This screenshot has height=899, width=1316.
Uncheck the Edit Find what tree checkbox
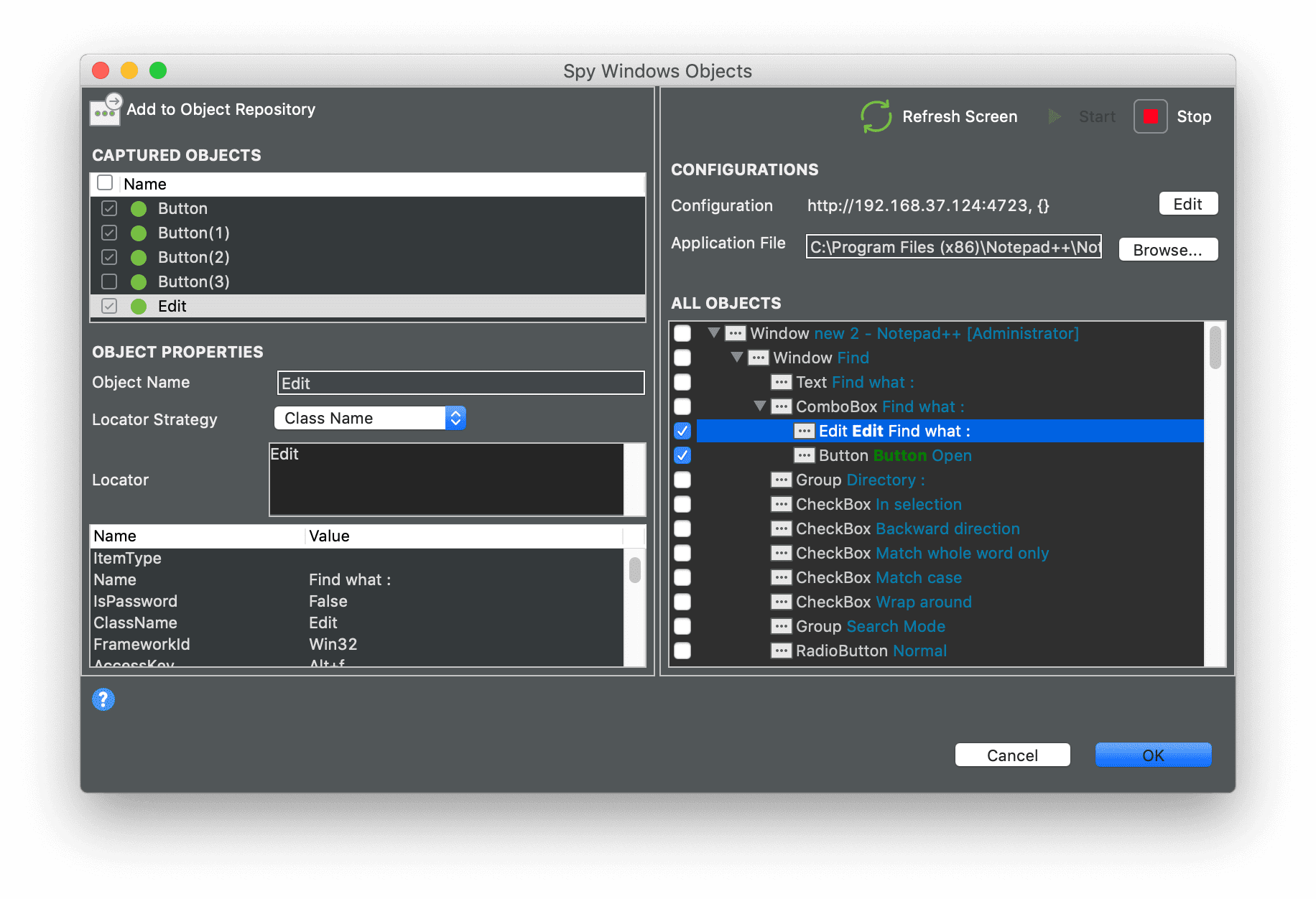pyautogui.click(x=682, y=431)
